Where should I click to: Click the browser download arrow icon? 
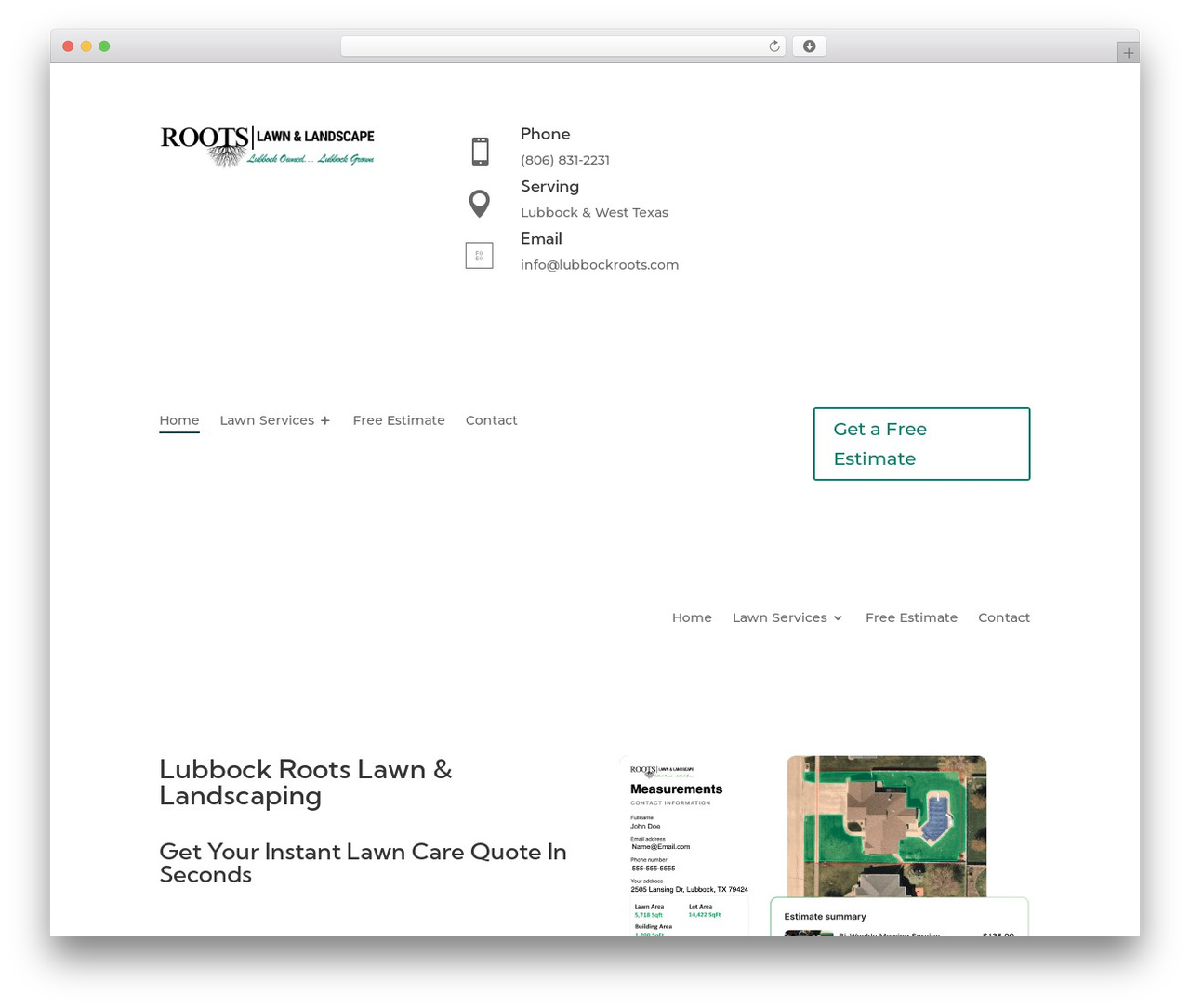tap(809, 46)
